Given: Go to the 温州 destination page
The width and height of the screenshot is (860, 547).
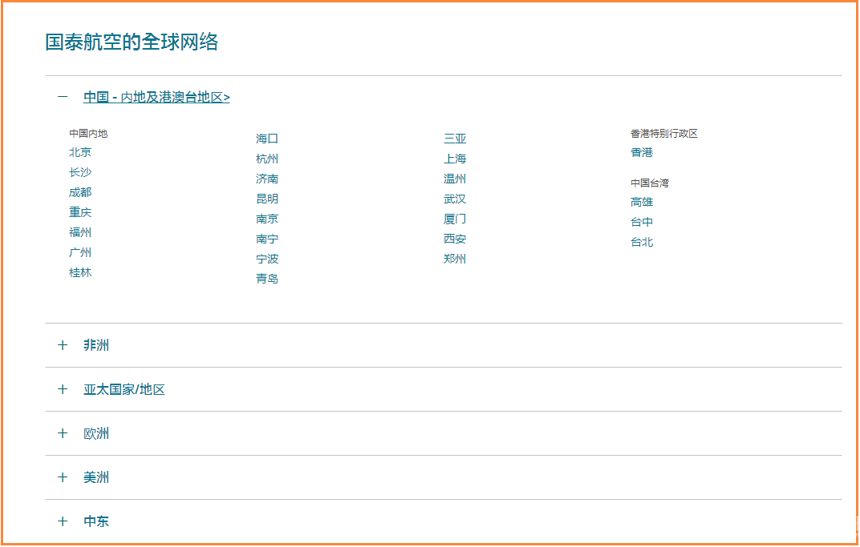Looking at the screenshot, I should 455,179.
